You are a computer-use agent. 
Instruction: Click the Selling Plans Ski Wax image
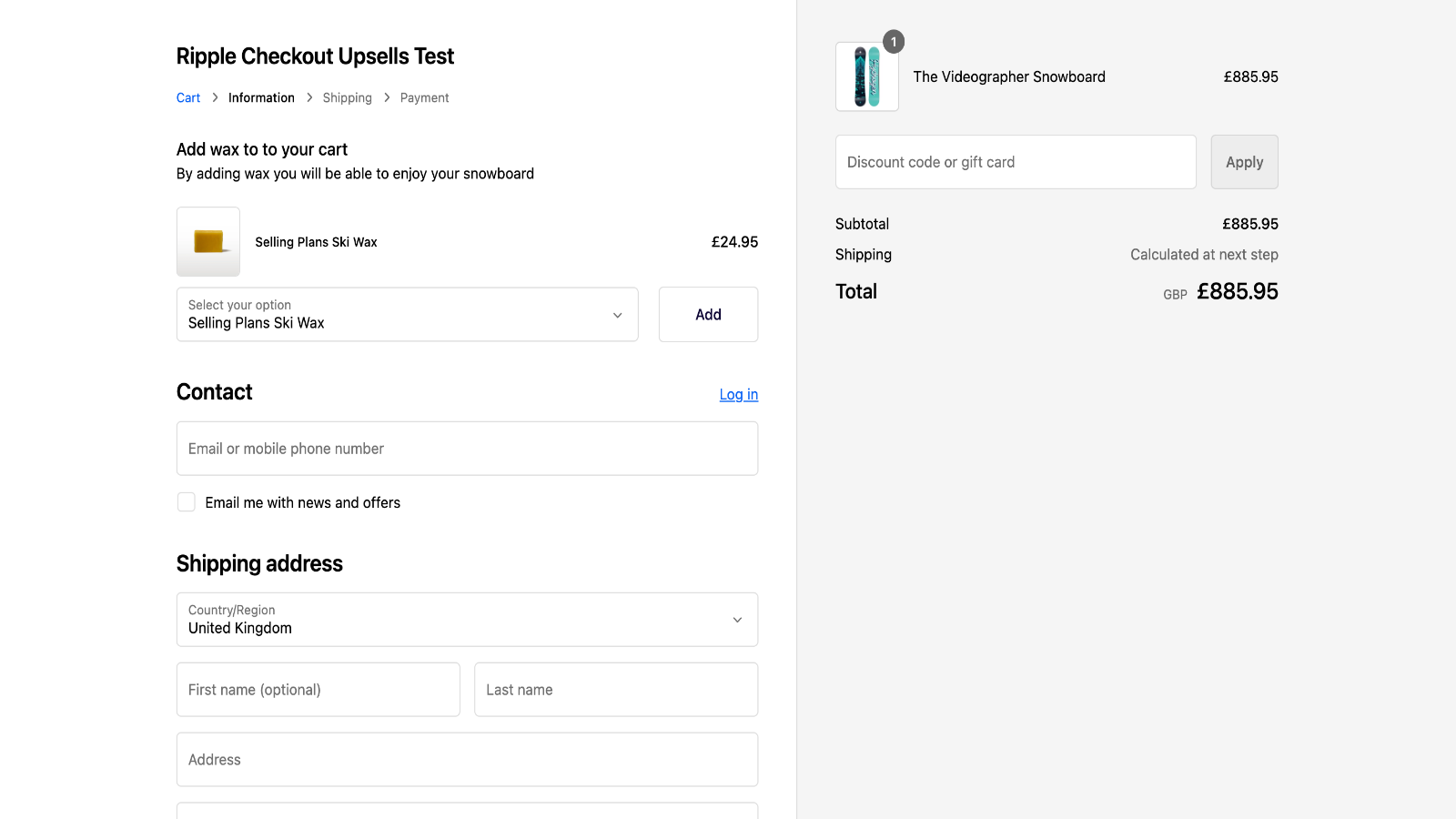tap(208, 242)
